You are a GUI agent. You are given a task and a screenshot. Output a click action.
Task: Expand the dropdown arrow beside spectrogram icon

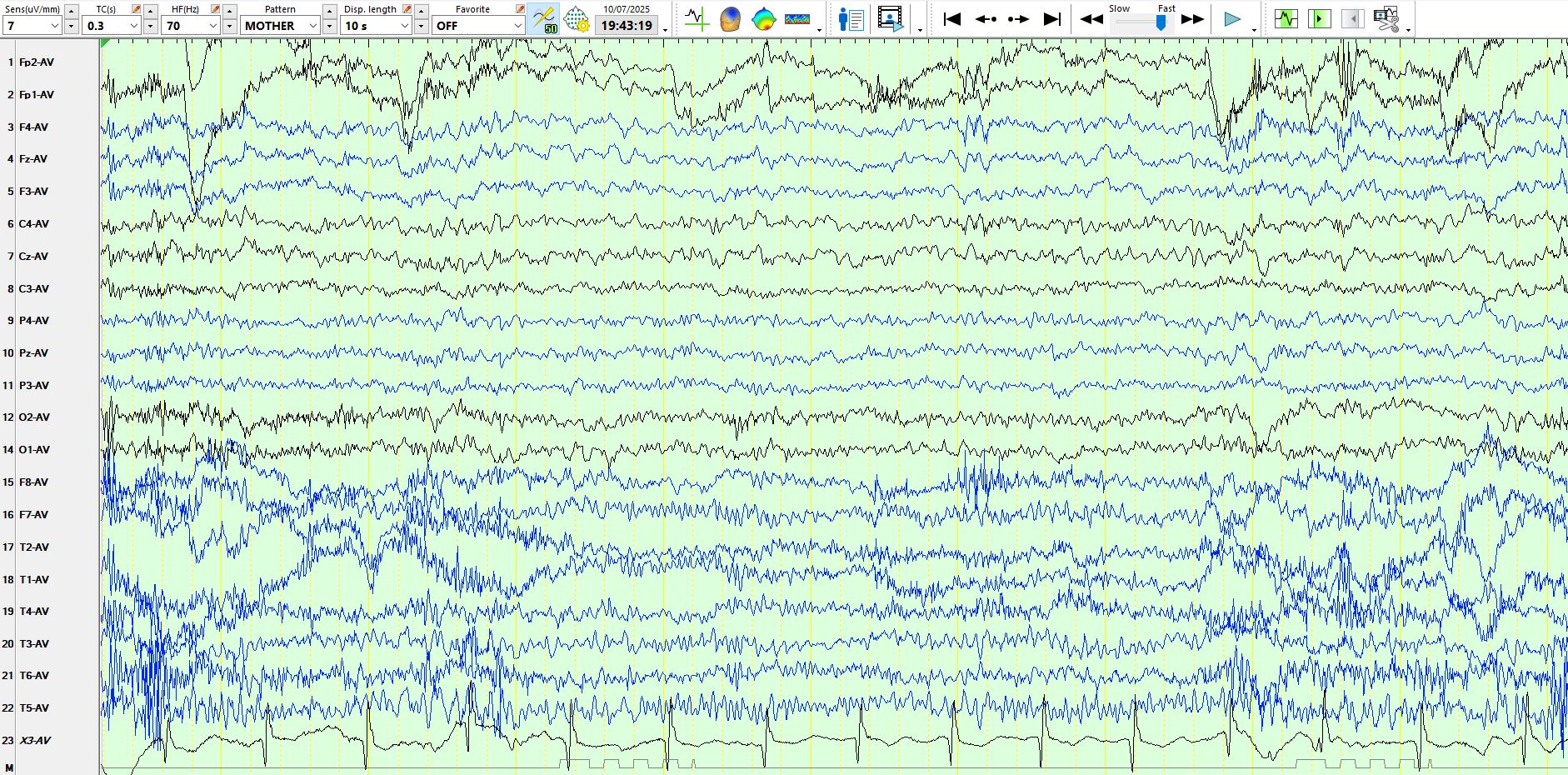[x=820, y=30]
